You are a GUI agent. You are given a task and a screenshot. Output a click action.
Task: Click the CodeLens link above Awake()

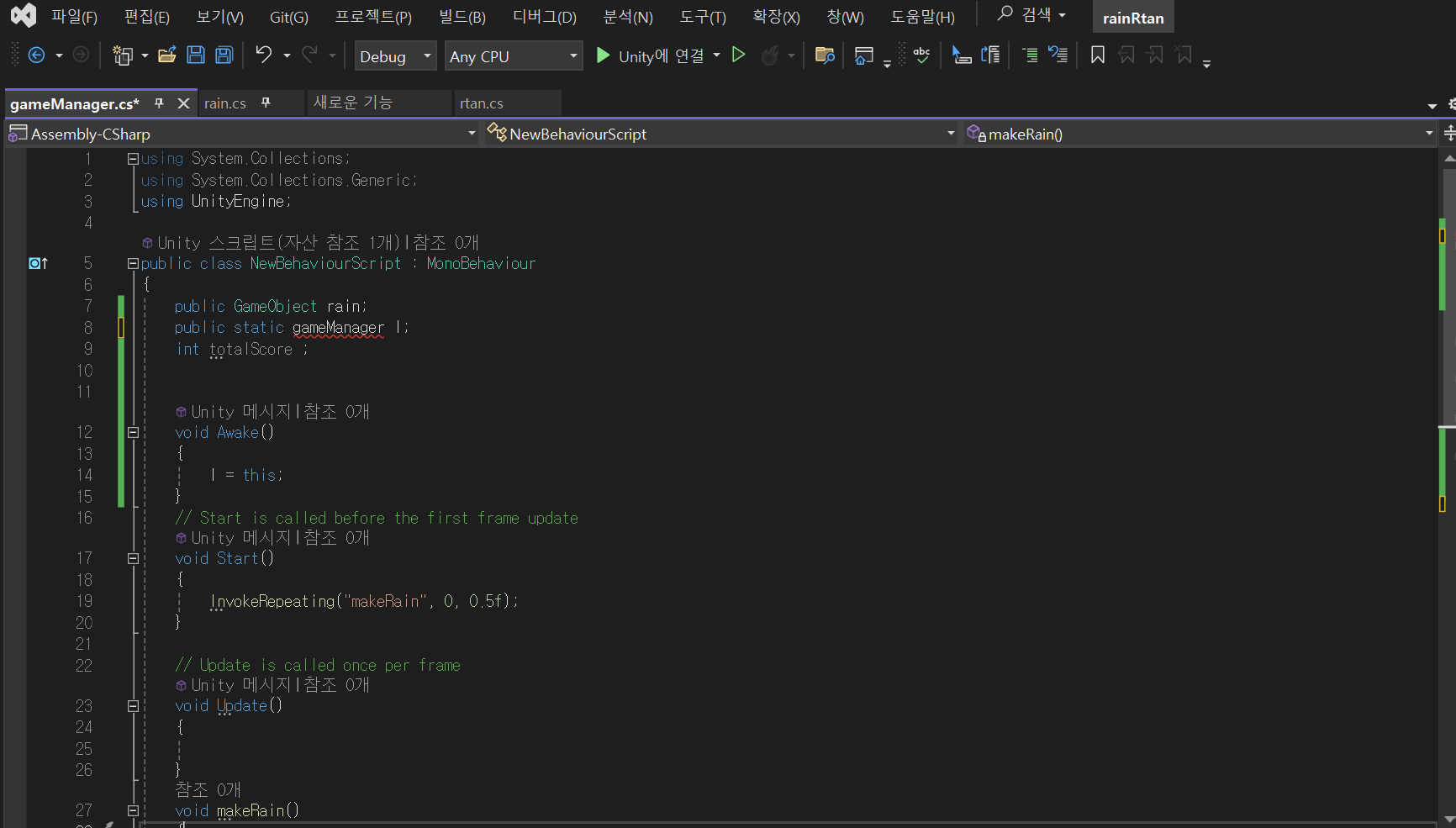(280, 411)
